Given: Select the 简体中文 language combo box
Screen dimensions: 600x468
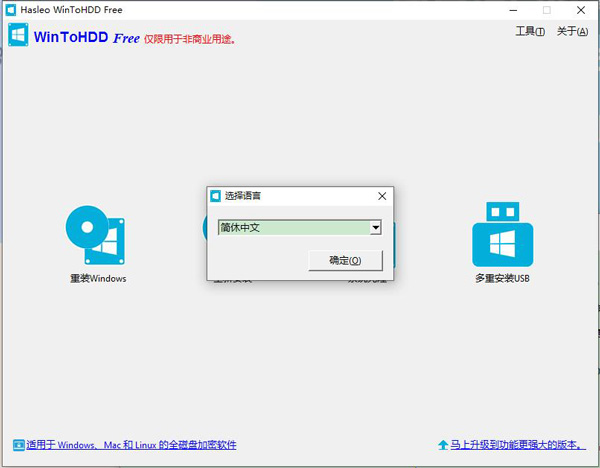Looking at the screenshot, I should [x=300, y=228].
